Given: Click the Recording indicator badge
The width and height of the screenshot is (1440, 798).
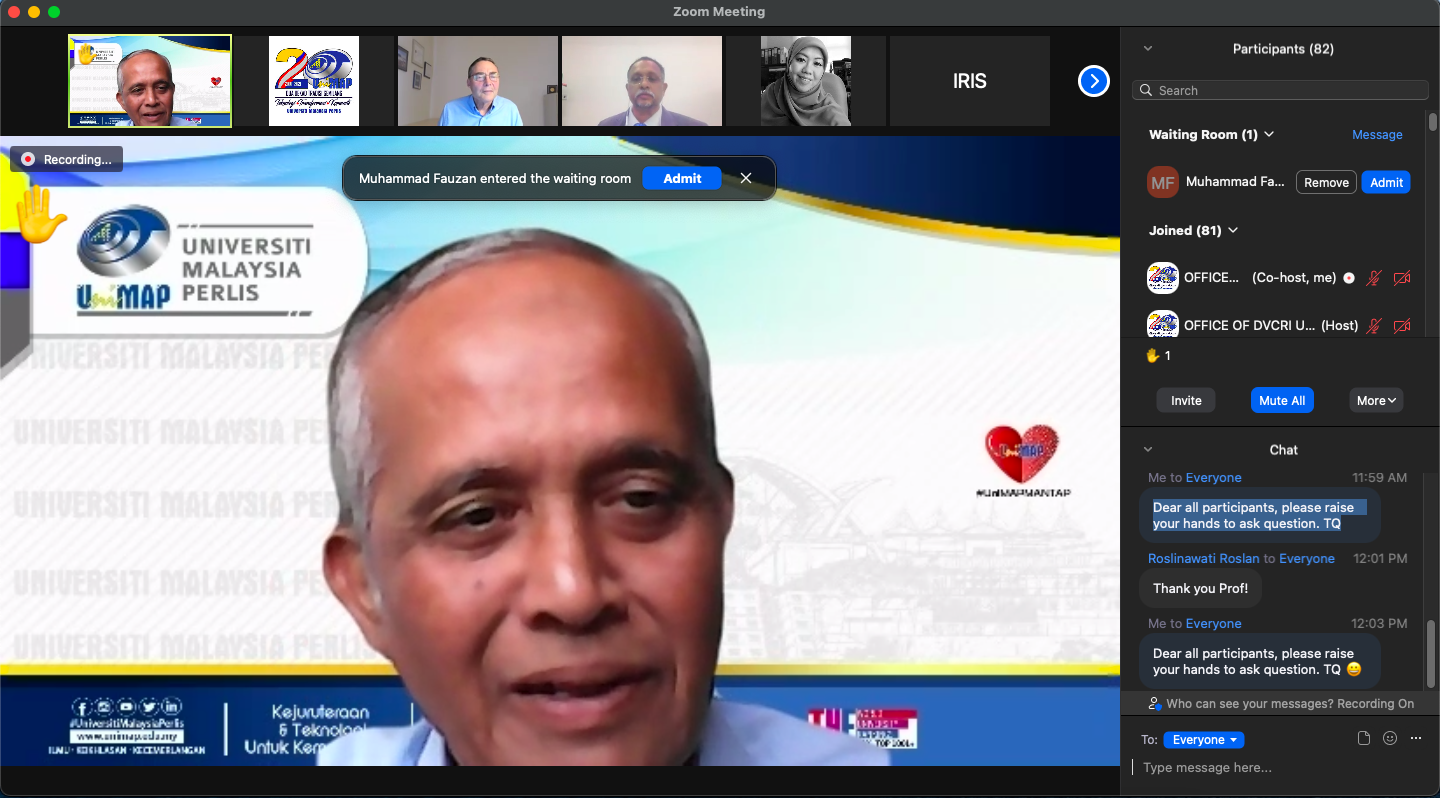Looking at the screenshot, I should 67,159.
